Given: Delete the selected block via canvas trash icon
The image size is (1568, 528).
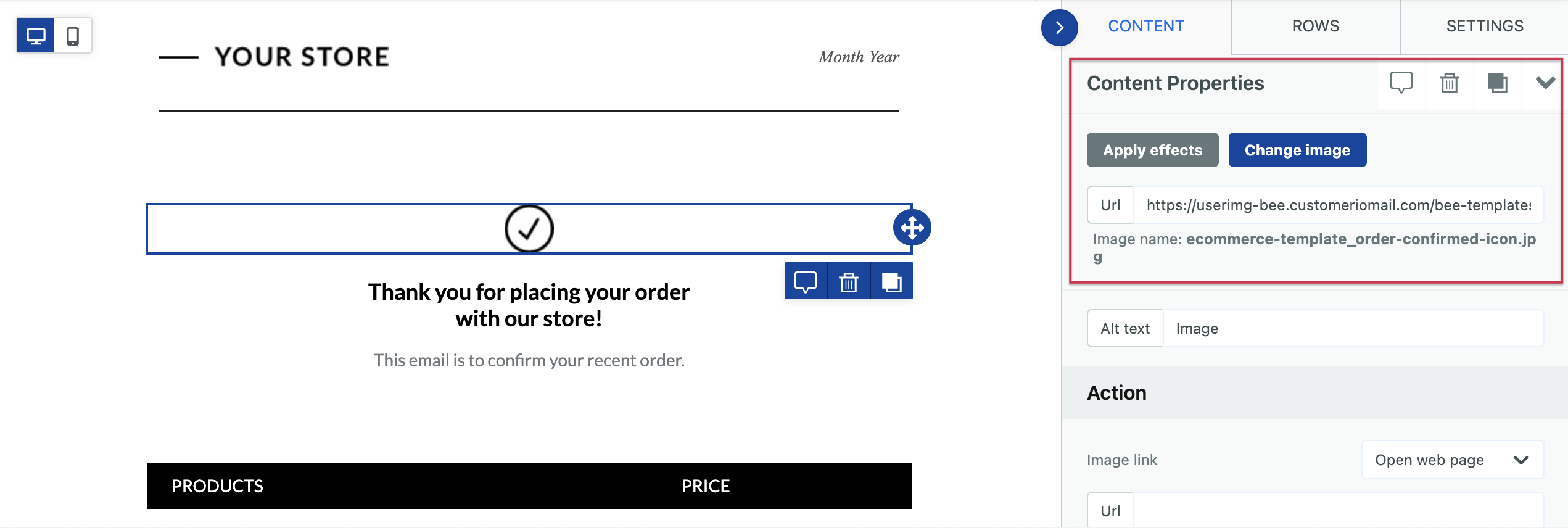Looking at the screenshot, I should point(849,282).
